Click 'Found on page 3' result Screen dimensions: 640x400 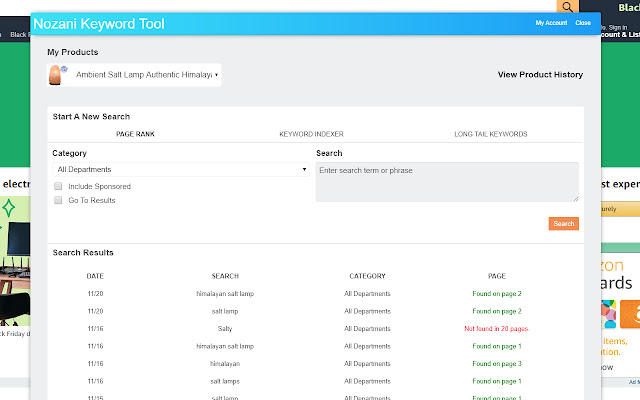497,364
